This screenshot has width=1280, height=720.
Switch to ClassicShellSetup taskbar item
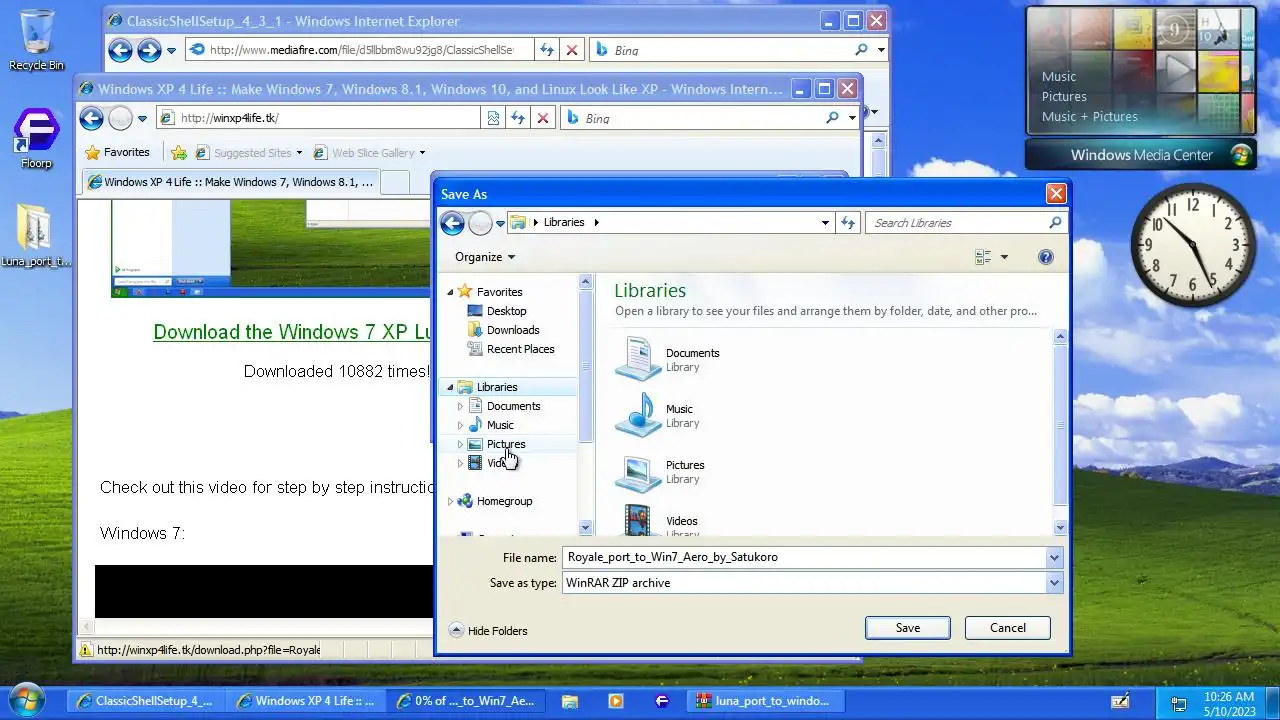click(x=145, y=701)
